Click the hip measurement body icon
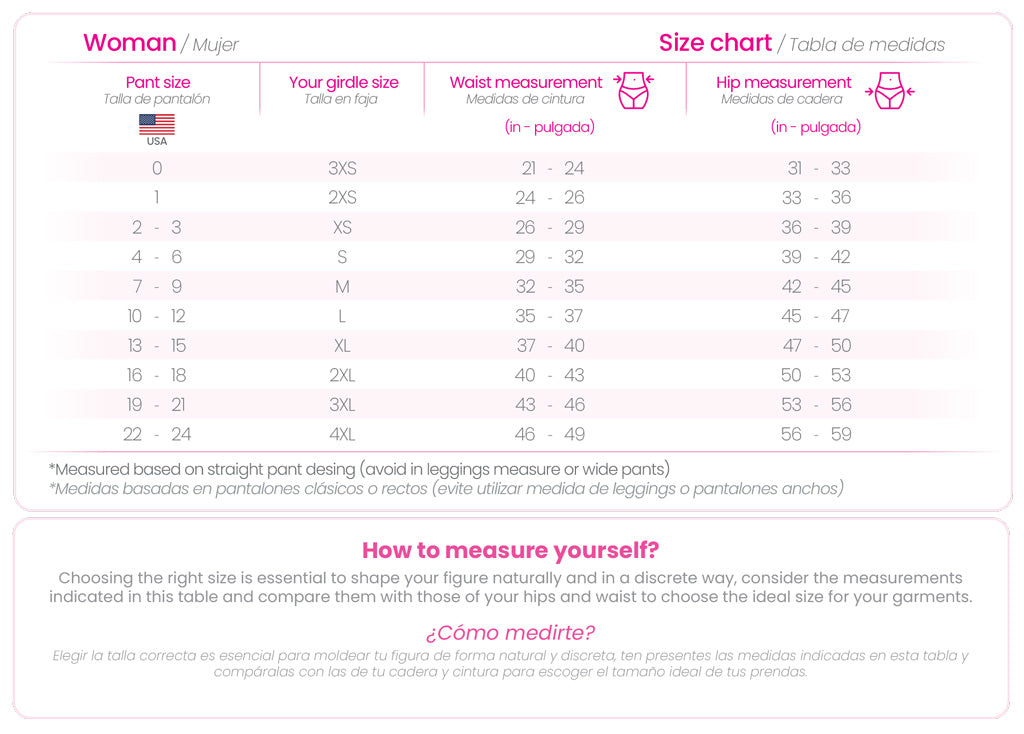The image size is (1024, 734). click(888, 91)
